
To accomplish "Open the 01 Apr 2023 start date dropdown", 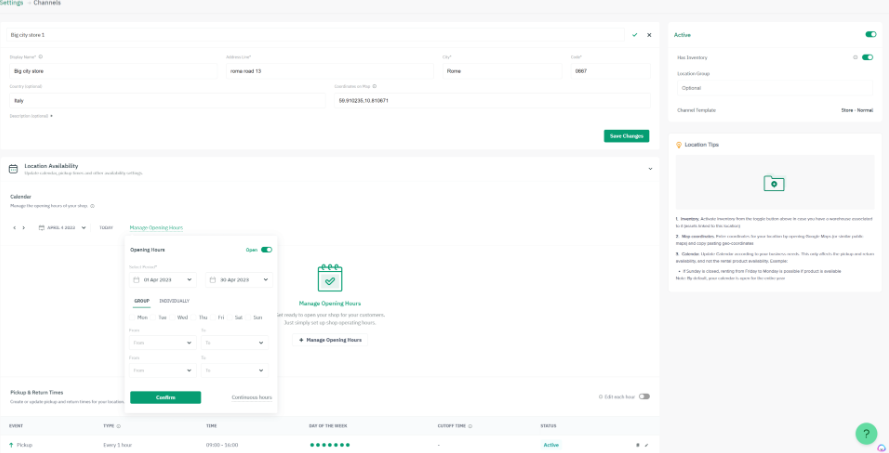I will [163, 280].
